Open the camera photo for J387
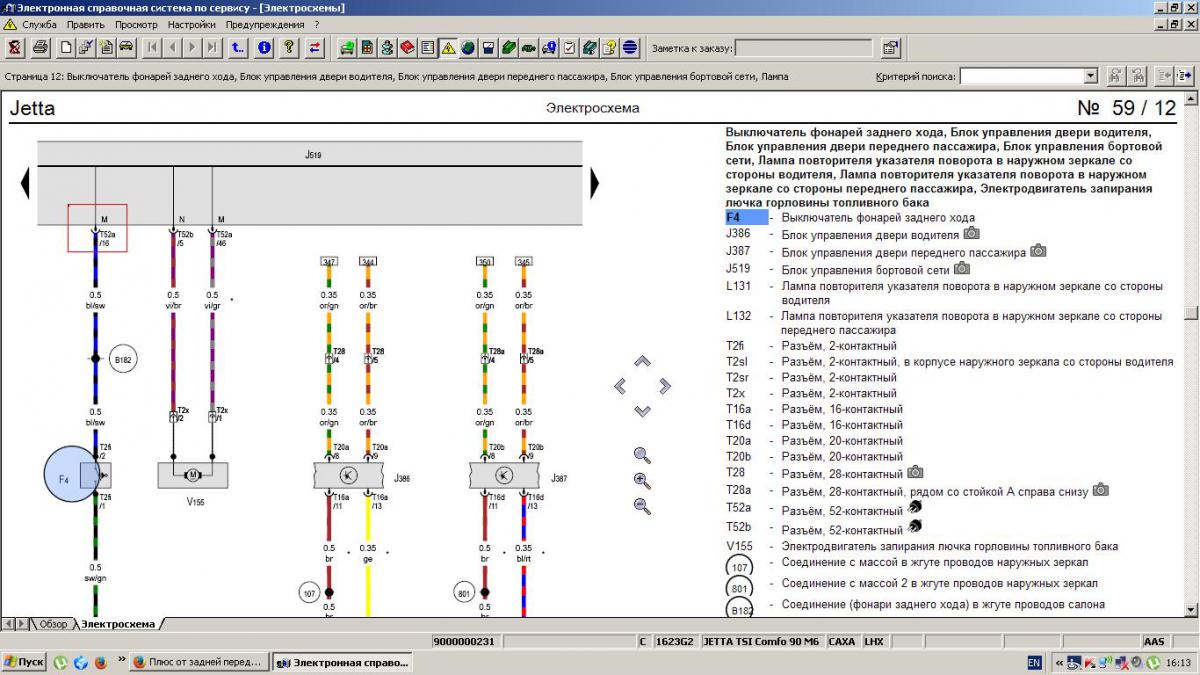This screenshot has height=675, width=1200. pyautogui.click(x=1039, y=250)
